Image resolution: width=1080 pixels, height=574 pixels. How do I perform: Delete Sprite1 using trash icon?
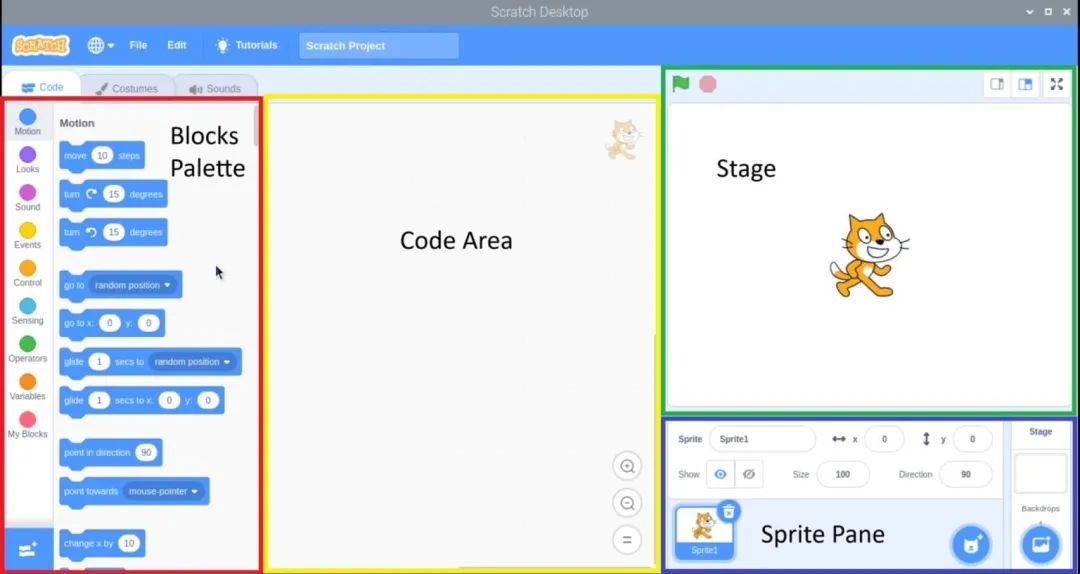pos(729,511)
